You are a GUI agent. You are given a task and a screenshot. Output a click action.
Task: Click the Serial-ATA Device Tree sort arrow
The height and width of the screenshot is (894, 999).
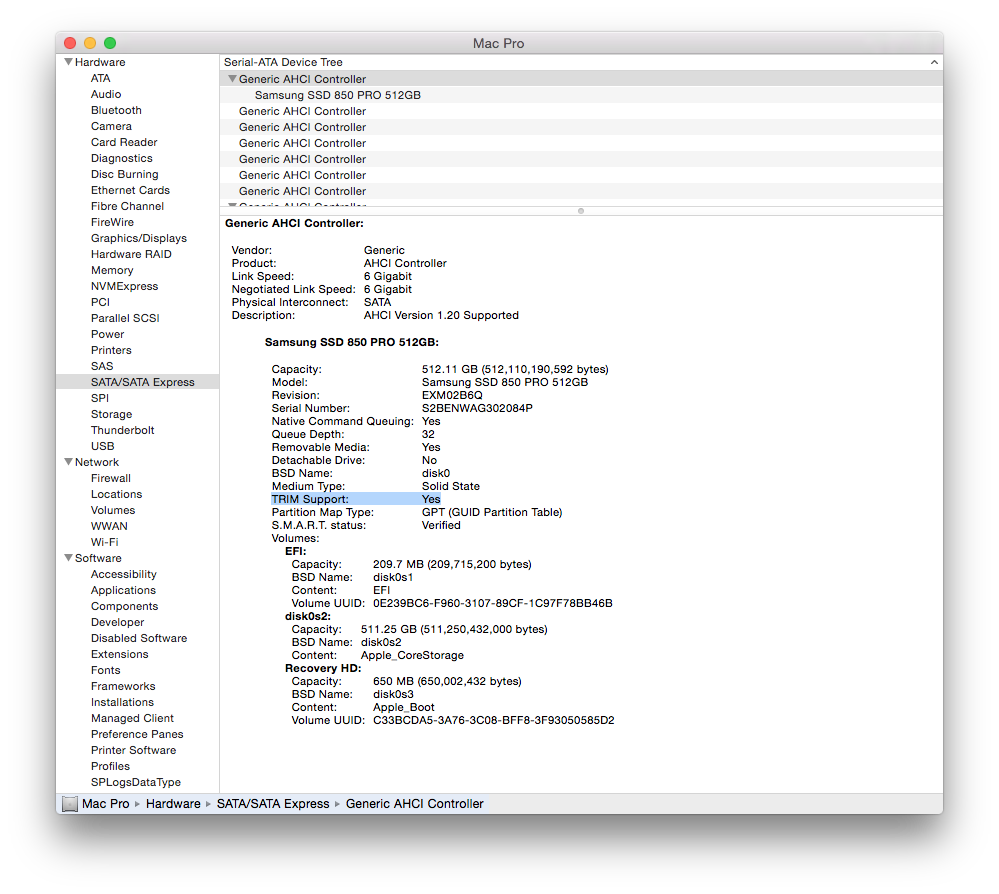[x=934, y=62]
